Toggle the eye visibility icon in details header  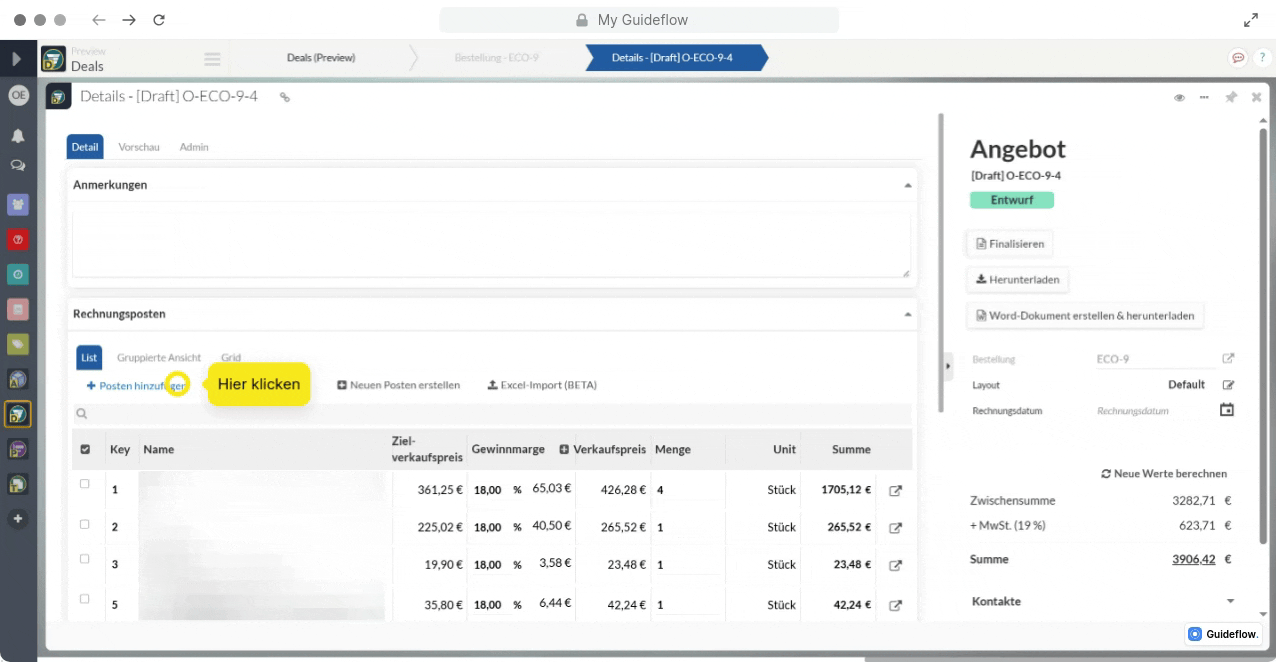(1179, 97)
